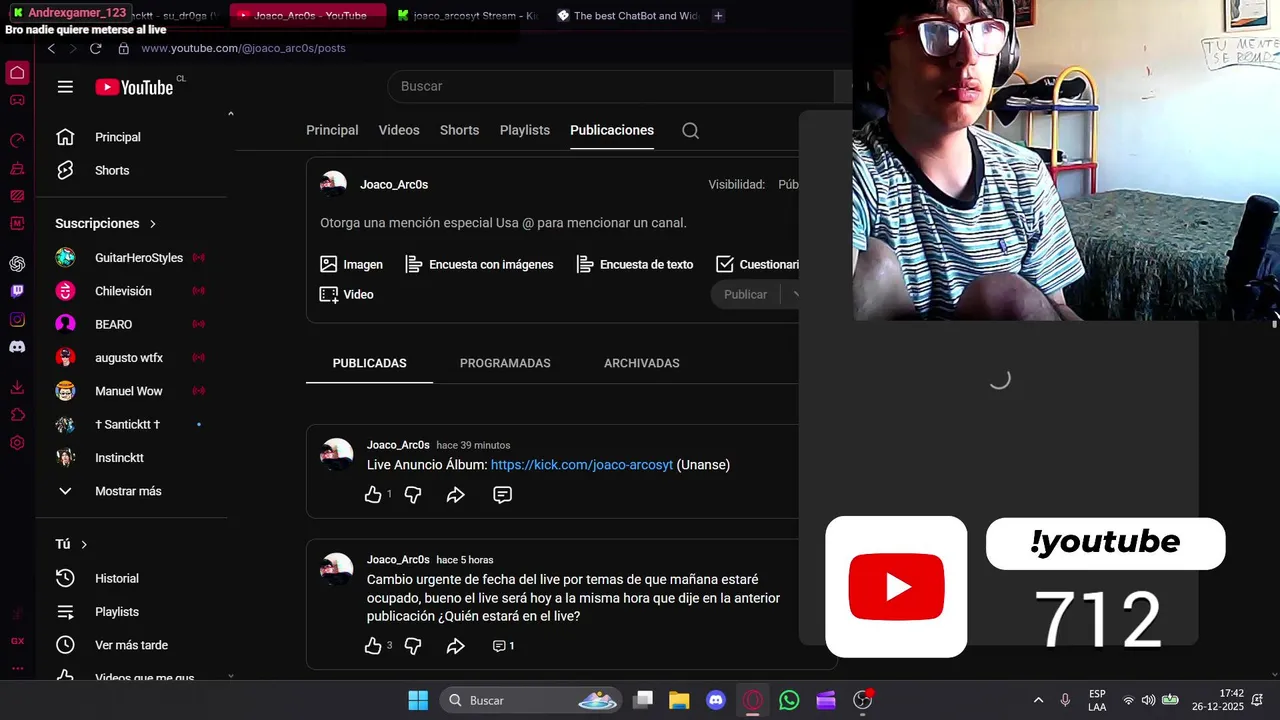The image size is (1280, 720).
Task: Switch to the channel Videos tab
Action: point(399,130)
